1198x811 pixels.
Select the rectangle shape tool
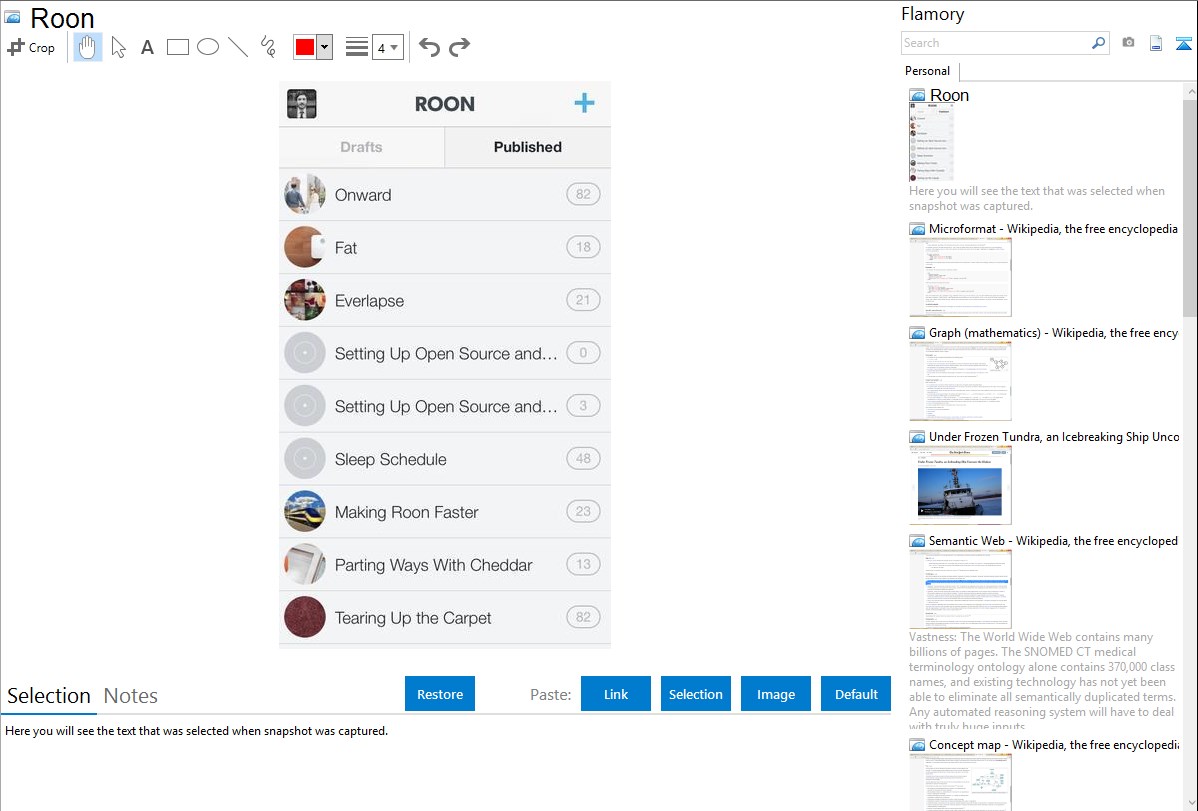click(177, 47)
